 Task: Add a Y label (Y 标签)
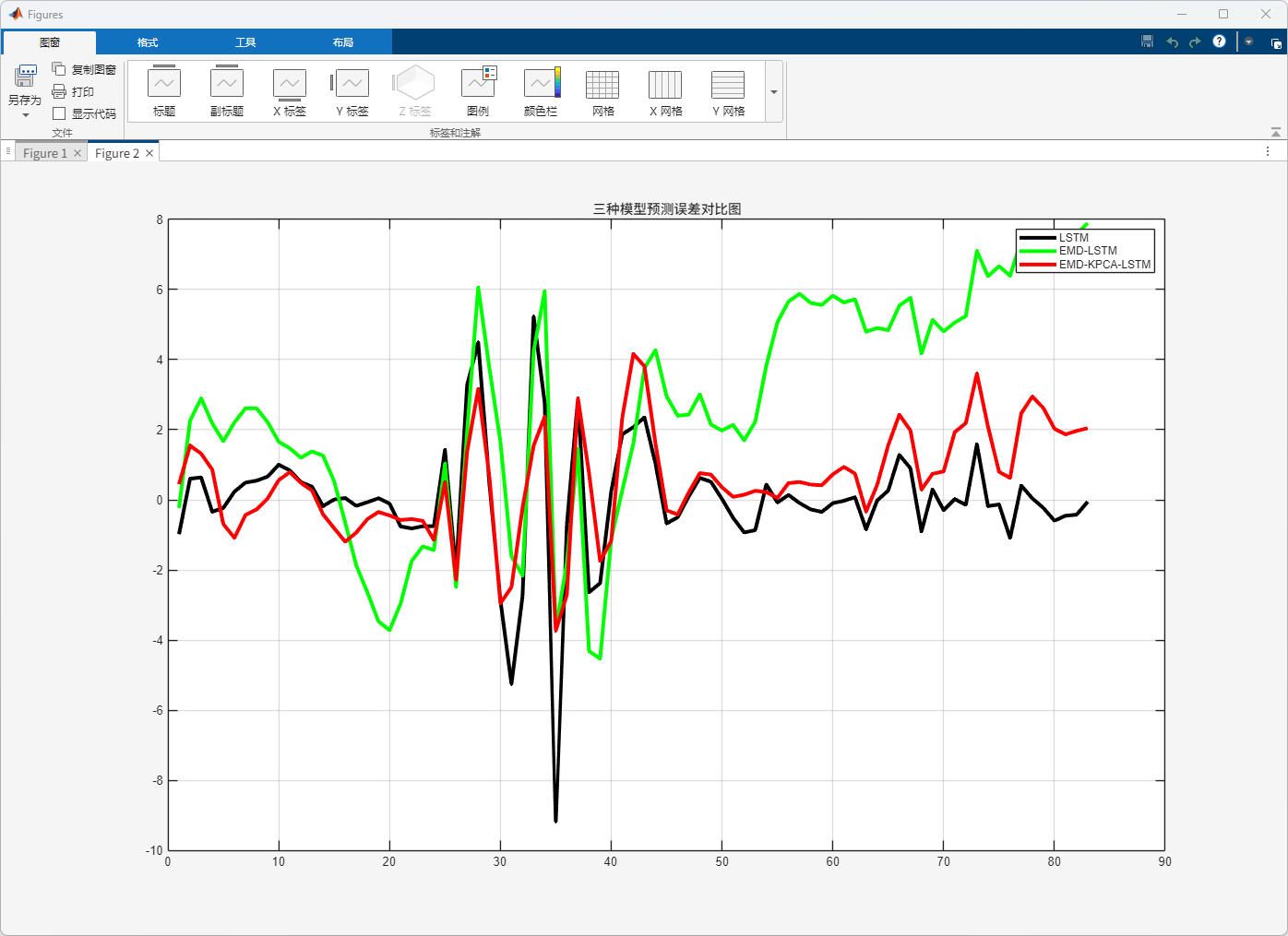click(x=352, y=90)
